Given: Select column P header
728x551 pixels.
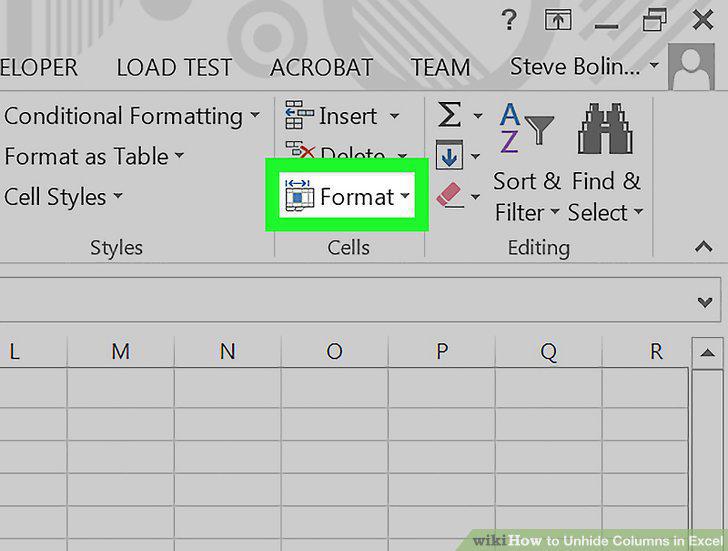Looking at the screenshot, I should 442,351.
